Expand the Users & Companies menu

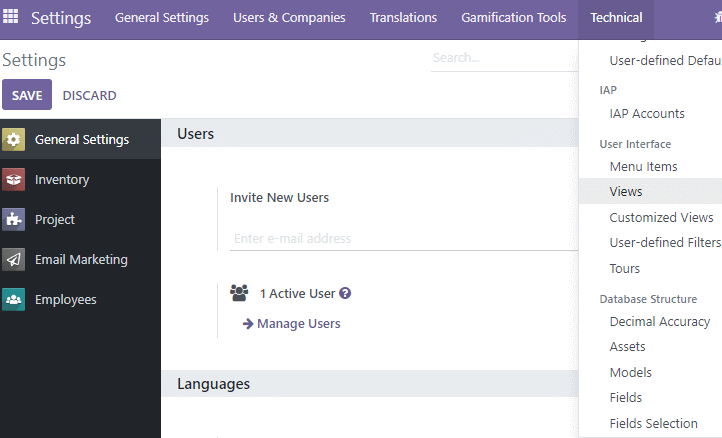[289, 18]
